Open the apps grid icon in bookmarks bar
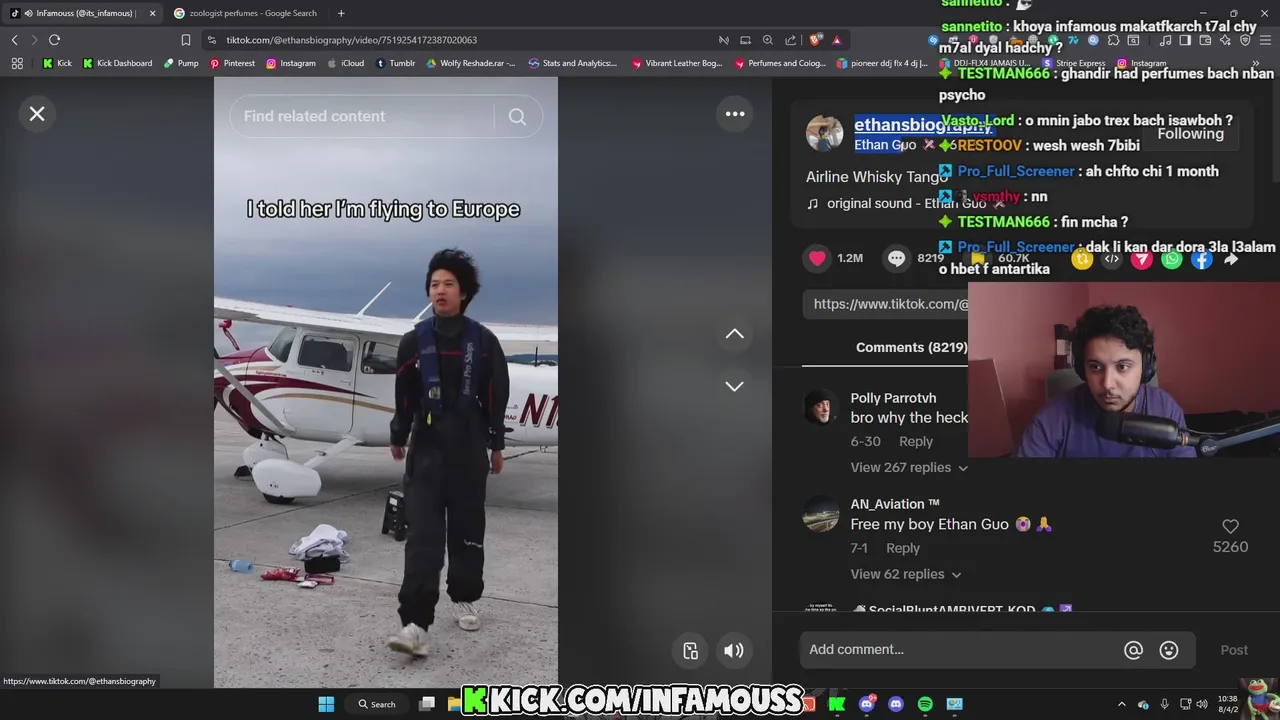This screenshot has width=1280, height=720. tap(17, 63)
